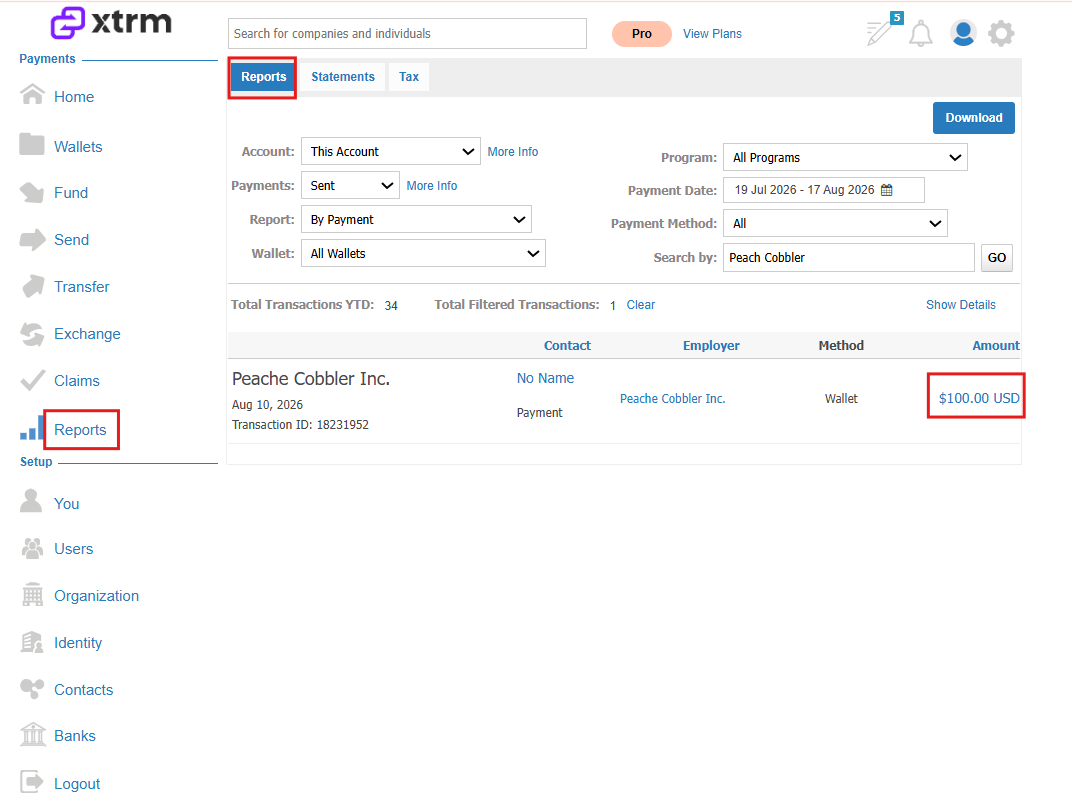Click the xtrm logo

pyautogui.click(x=111, y=23)
